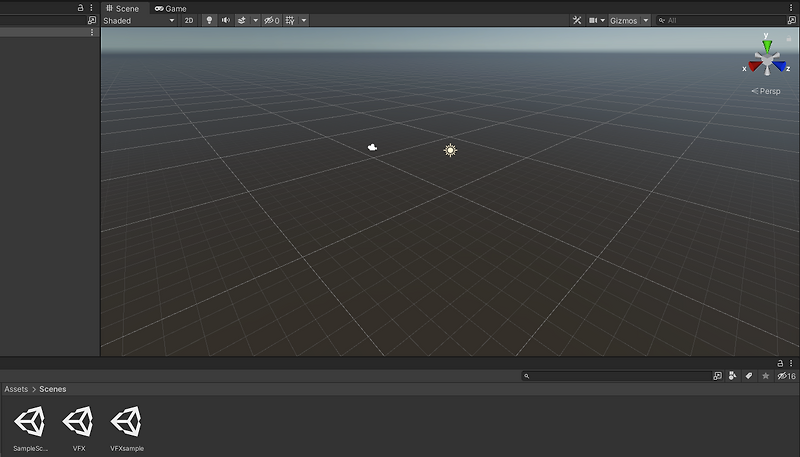Viewport: 800px width, 457px height.
Task: Open the Shaded draw mode dropdown
Action: tap(139, 20)
